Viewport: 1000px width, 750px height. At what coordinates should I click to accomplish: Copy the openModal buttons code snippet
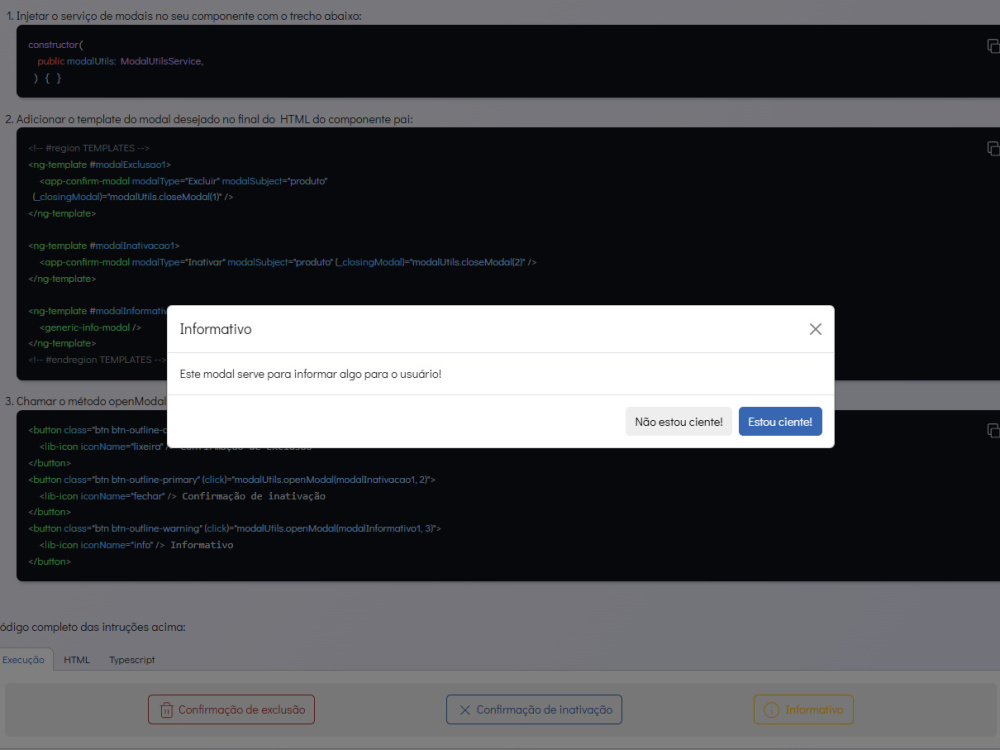click(x=993, y=430)
